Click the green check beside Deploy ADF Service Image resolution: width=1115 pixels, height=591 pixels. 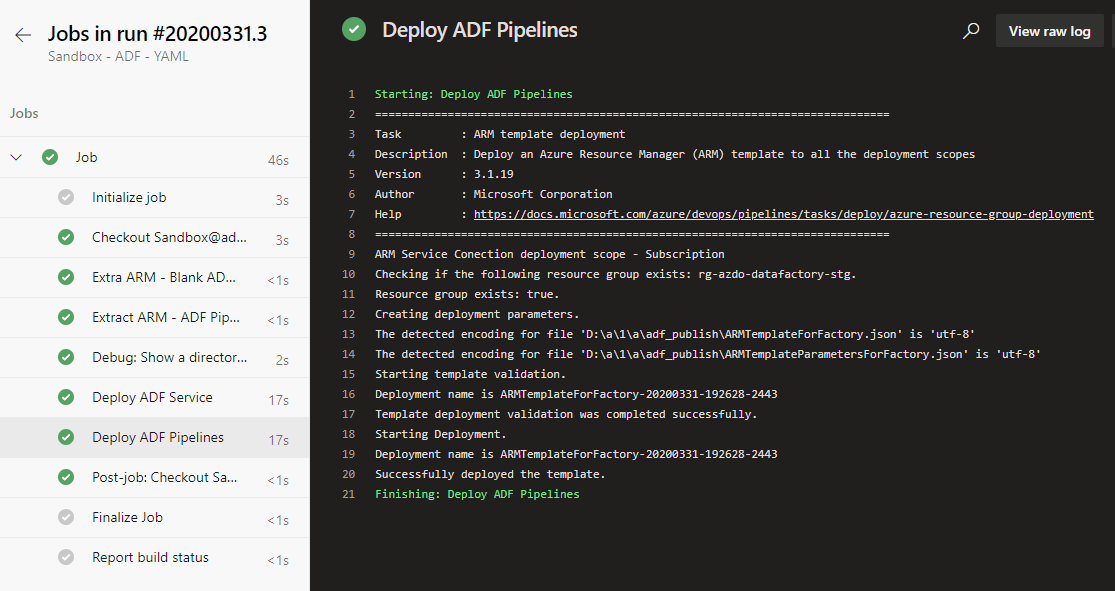coord(66,397)
